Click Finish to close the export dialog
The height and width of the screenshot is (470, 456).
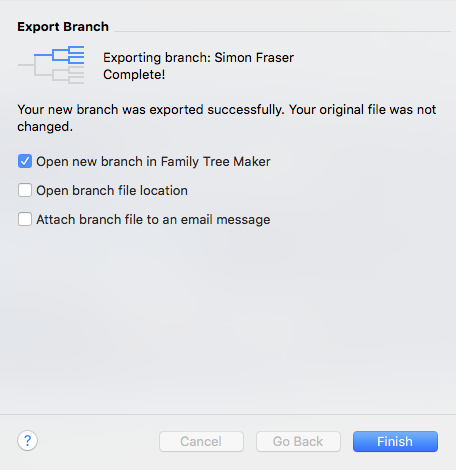(x=395, y=441)
